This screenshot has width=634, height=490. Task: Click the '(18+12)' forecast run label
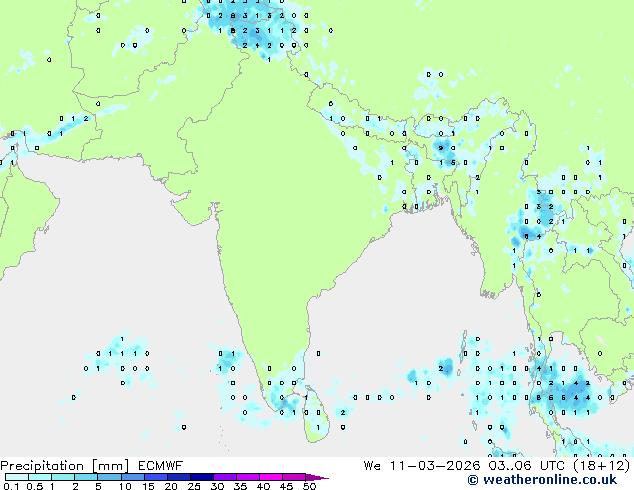pos(602,466)
